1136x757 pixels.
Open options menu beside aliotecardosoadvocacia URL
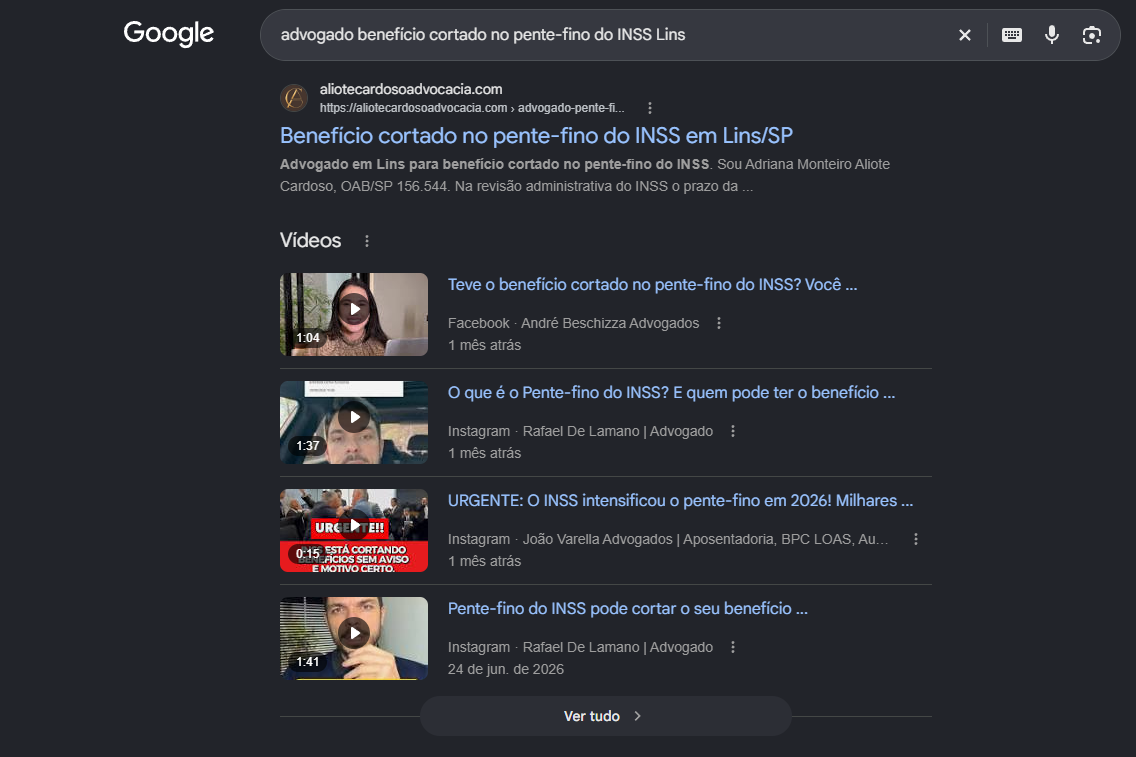[x=650, y=108]
